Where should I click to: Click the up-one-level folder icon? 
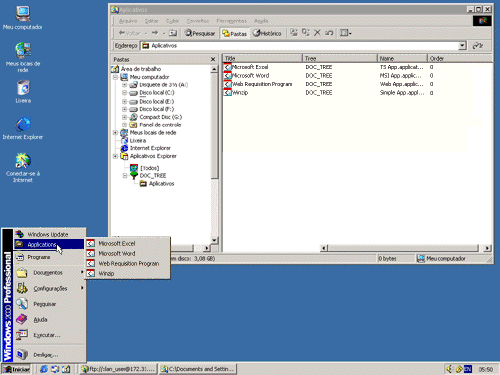coord(173,33)
